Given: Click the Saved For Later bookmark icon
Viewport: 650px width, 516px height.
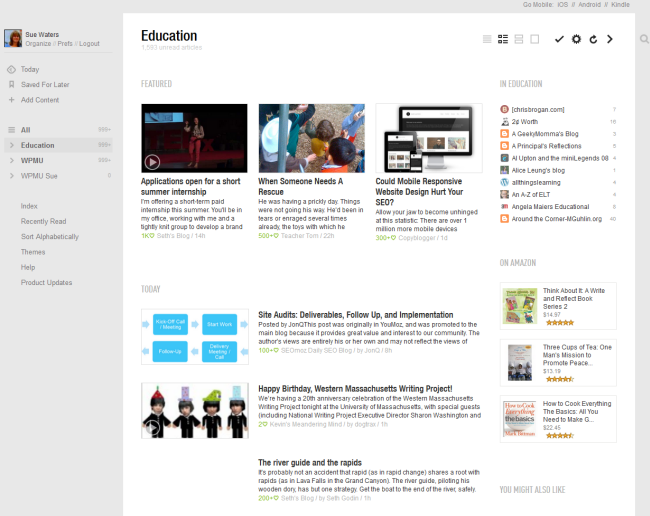Looking at the screenshot, I should pos(11,84).
